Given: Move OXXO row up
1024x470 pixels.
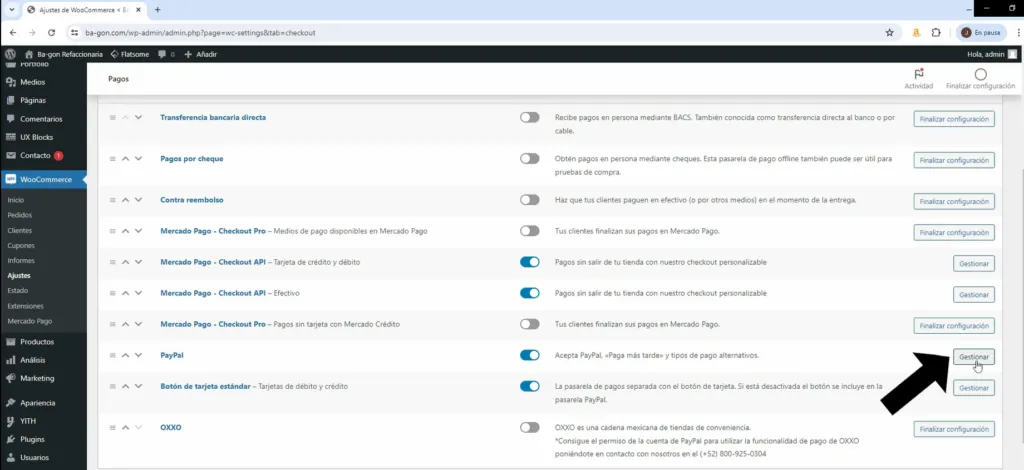Looking at the screenshot, I should click(x=125, y=428).
